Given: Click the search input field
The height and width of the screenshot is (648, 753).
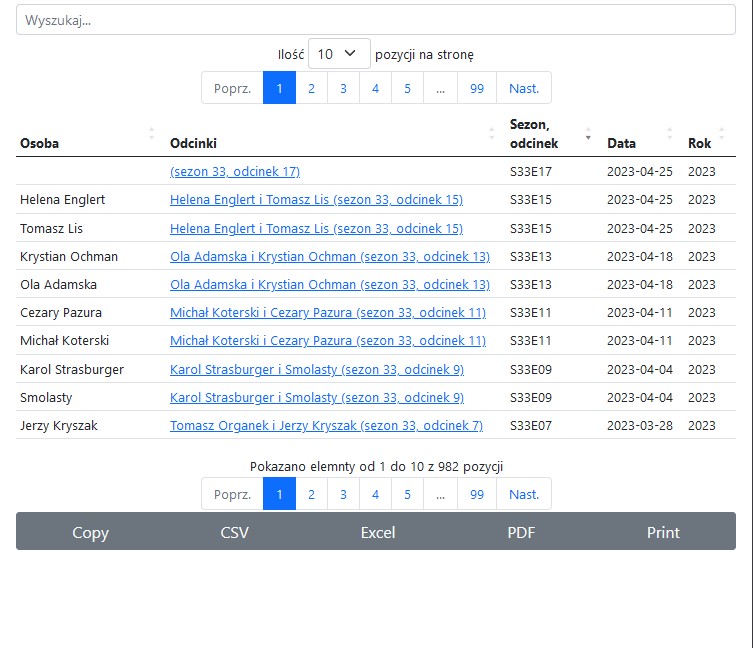Looking at the screenshot, I should (375, 20).
